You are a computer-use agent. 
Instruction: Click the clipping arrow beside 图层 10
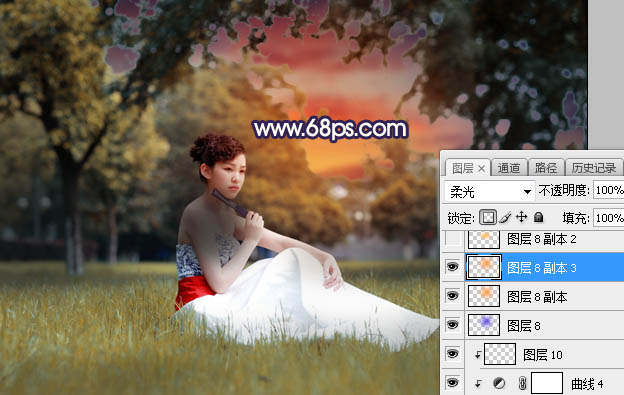click(478, 354)
